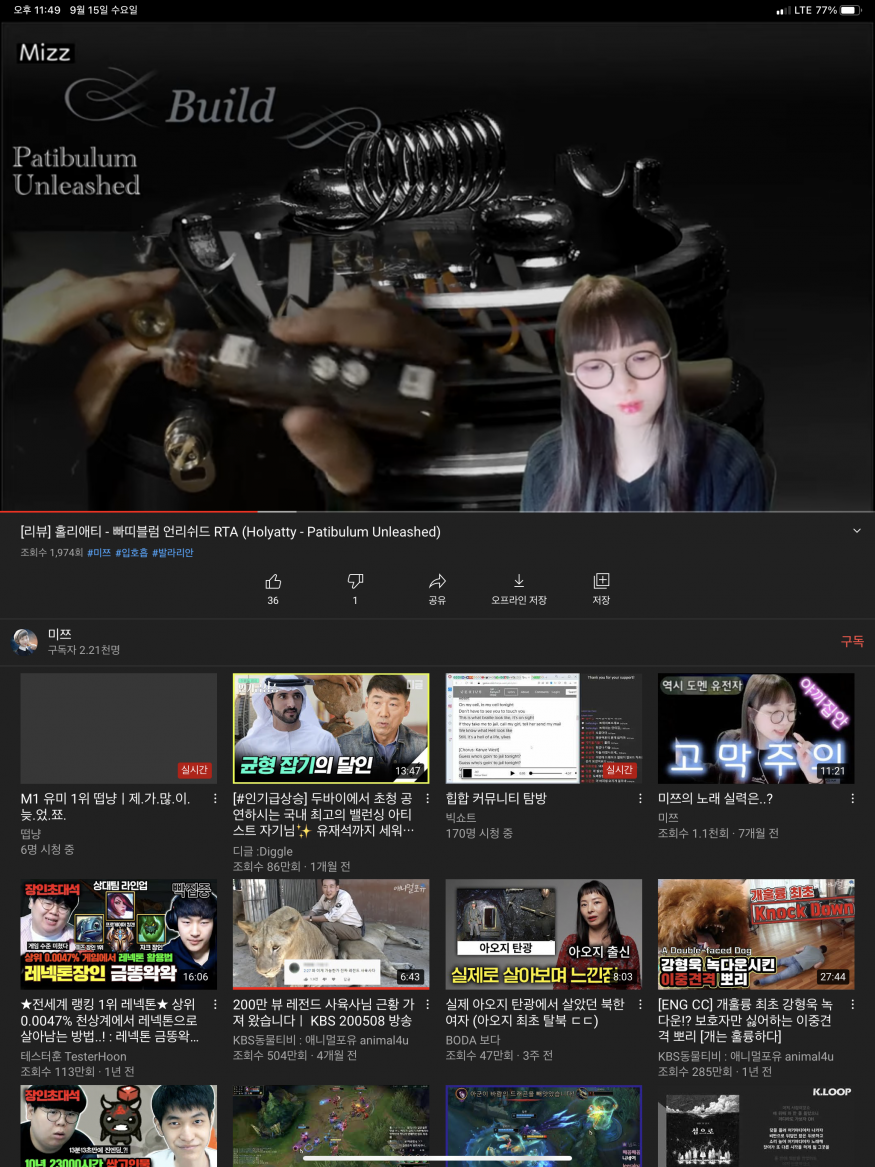Open the #미쯔 hashtag link
The width and height of the screenshot is (875, 1167).
pos(99,552)
